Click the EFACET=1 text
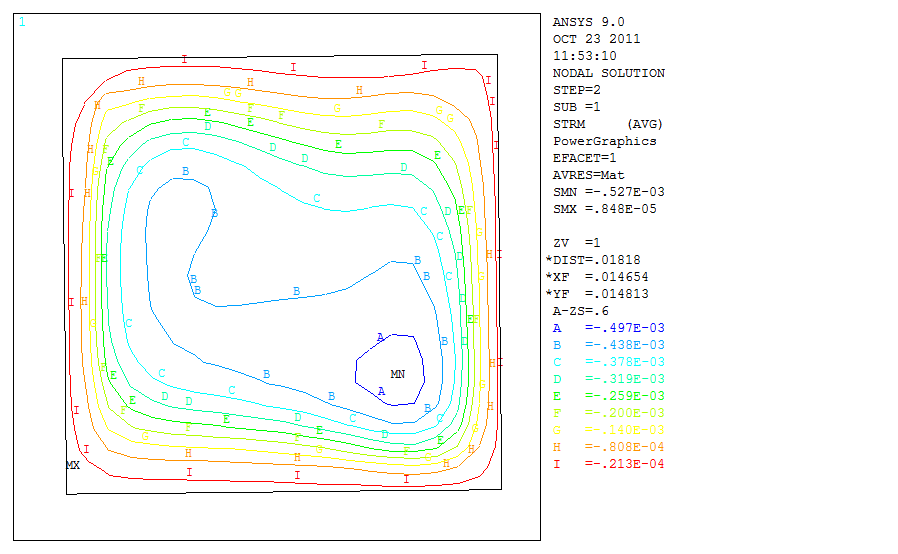 tap(584, 158)
